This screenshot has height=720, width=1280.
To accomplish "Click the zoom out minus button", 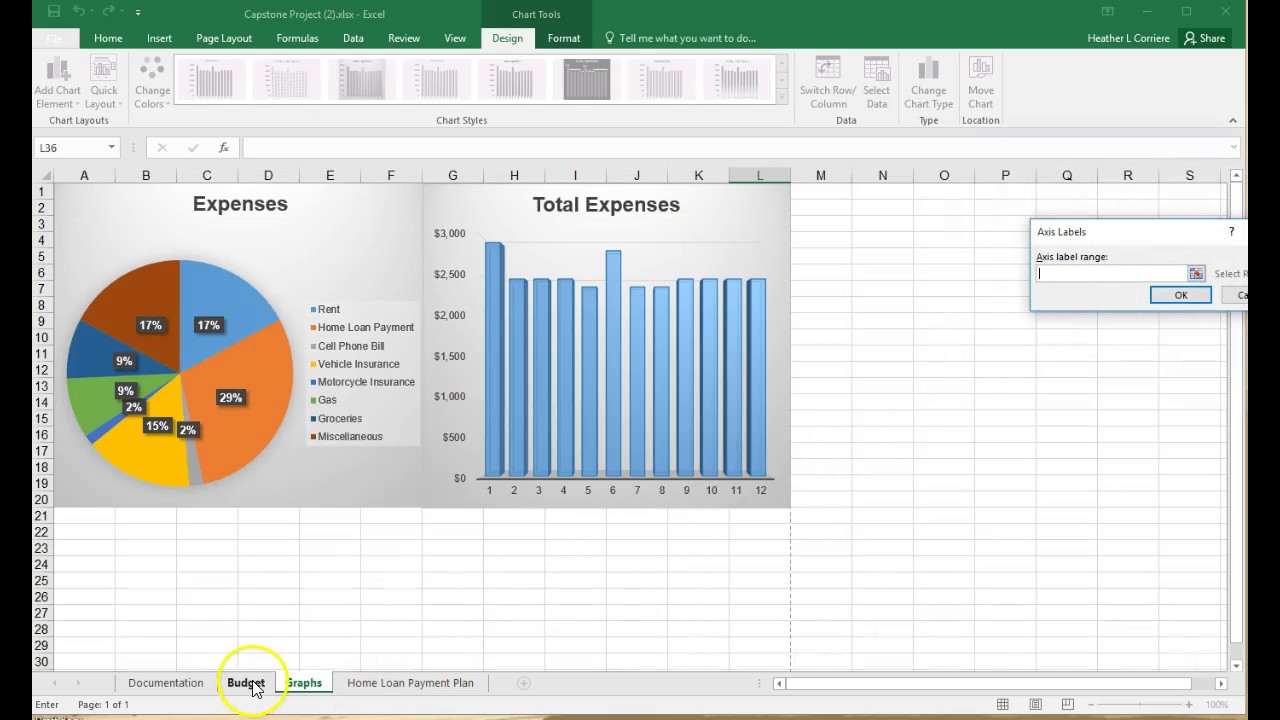I will tap(1091, 705).
